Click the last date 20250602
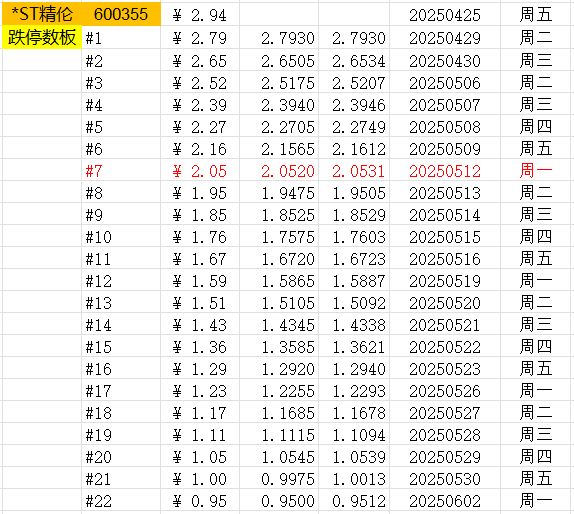Viewport: 574px width, 514px height. [x=445, y=501]
